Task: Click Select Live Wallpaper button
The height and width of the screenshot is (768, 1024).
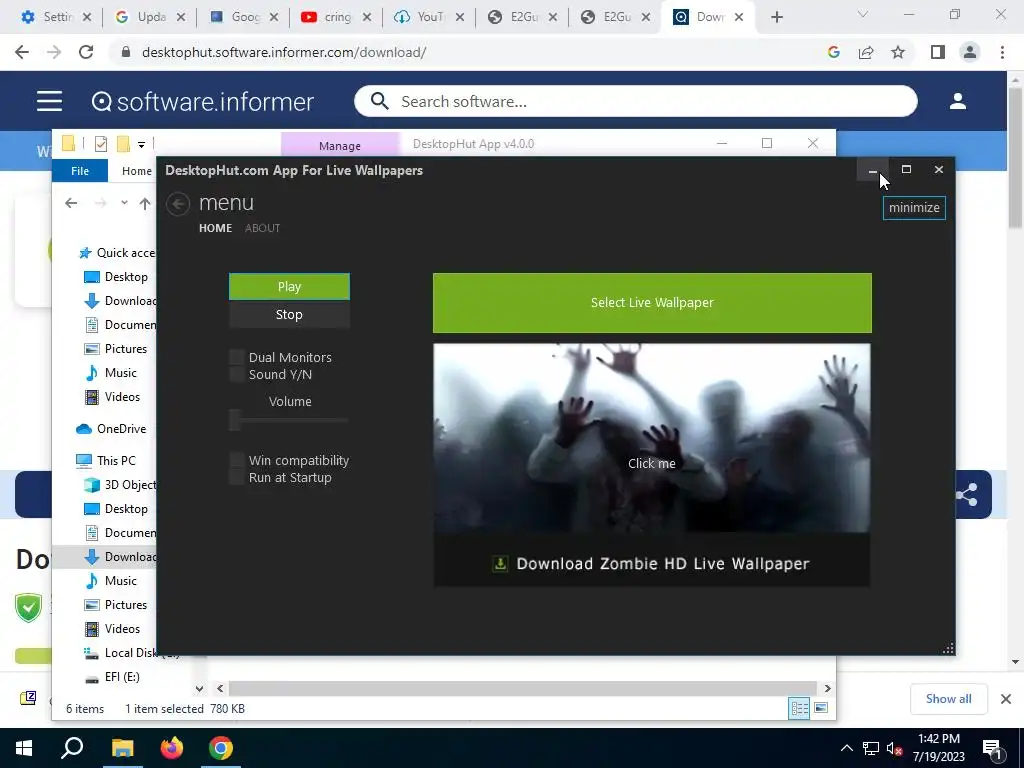Action: 652,303
